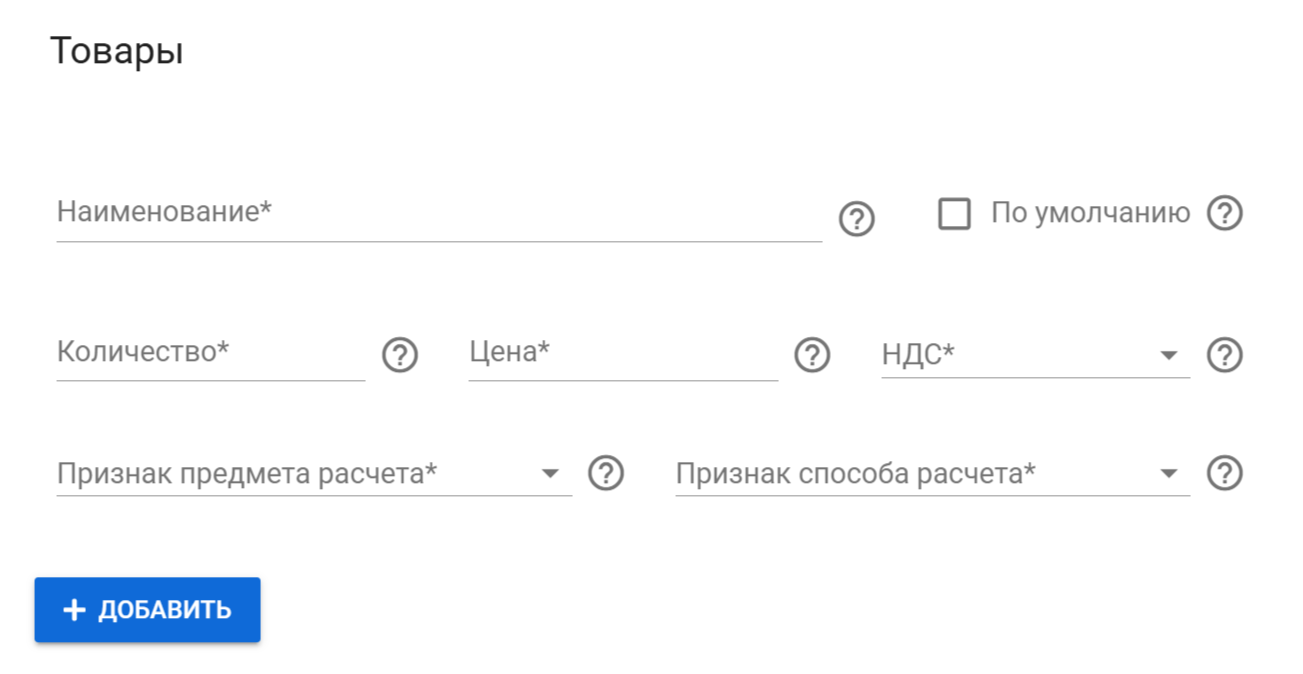Image resolution: width=1303 pixels, height=674 pixels.
Task: Expand the НДС dropdown arrow
Action: pos(1169,355)
